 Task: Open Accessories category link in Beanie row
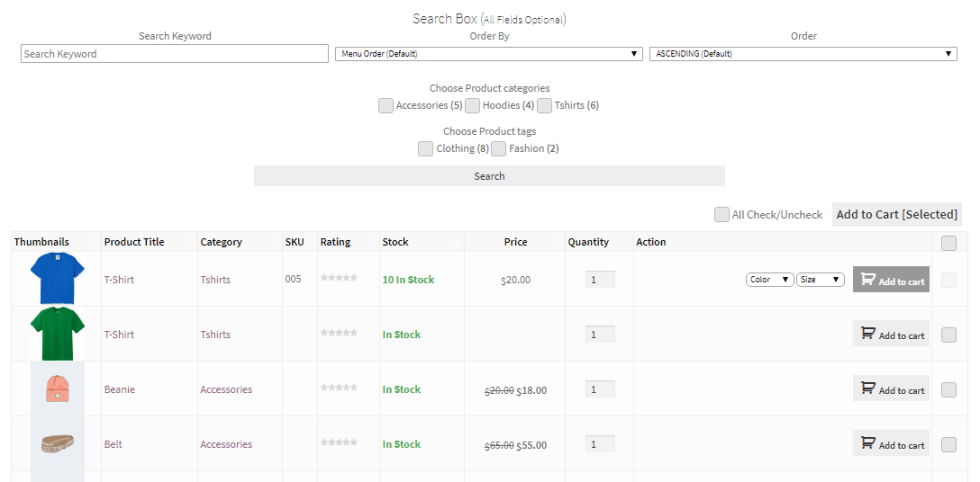click(x=226, y=389)
